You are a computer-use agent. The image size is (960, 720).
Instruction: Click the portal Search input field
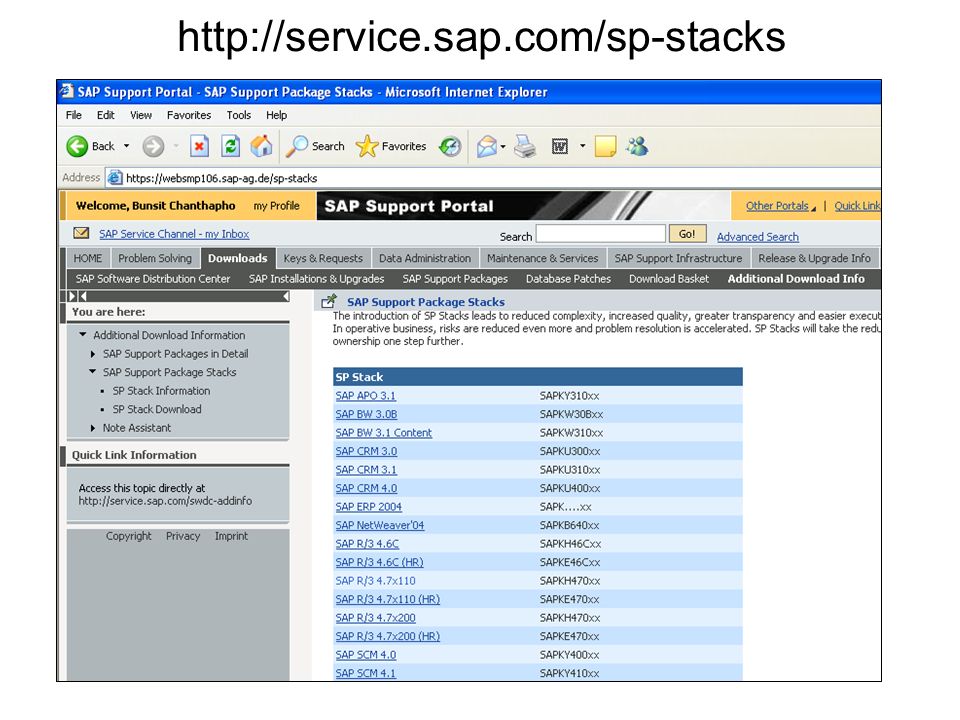601,234
